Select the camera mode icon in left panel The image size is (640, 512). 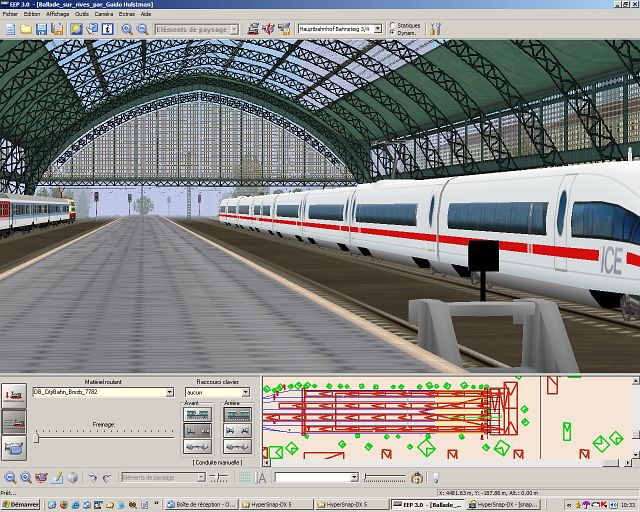pos(14,449)
